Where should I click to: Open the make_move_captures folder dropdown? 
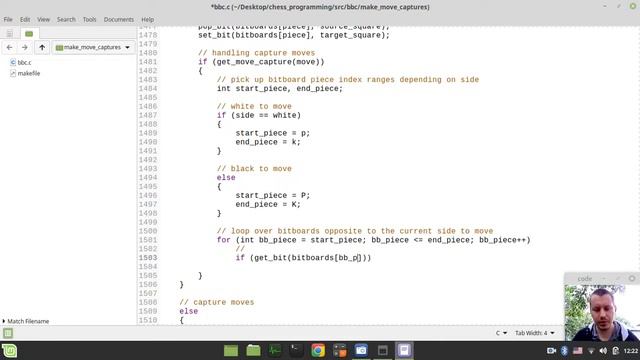(x=93, y=47)
